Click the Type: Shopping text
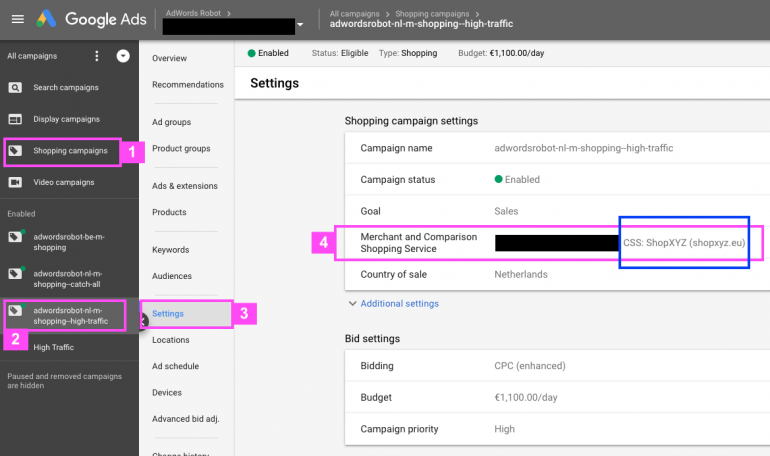 tap(408, 53)
